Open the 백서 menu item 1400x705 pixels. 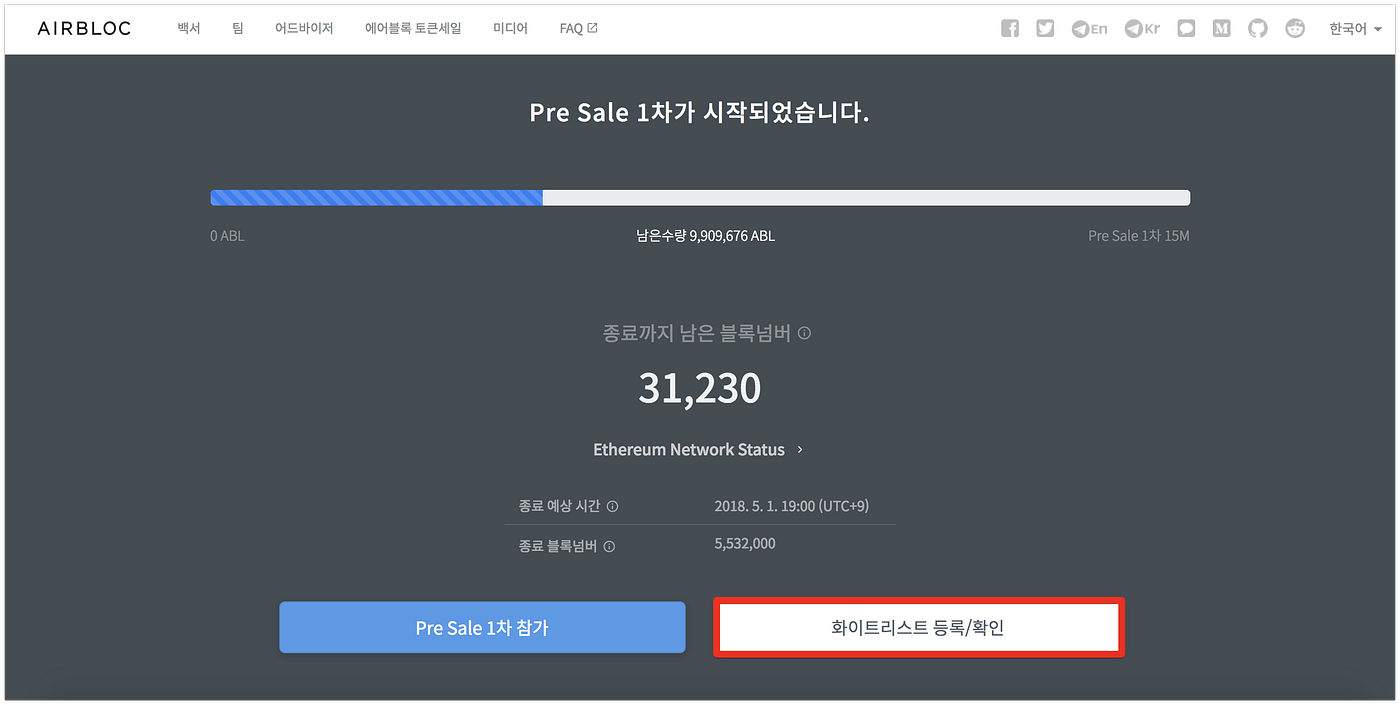(189, 28)
